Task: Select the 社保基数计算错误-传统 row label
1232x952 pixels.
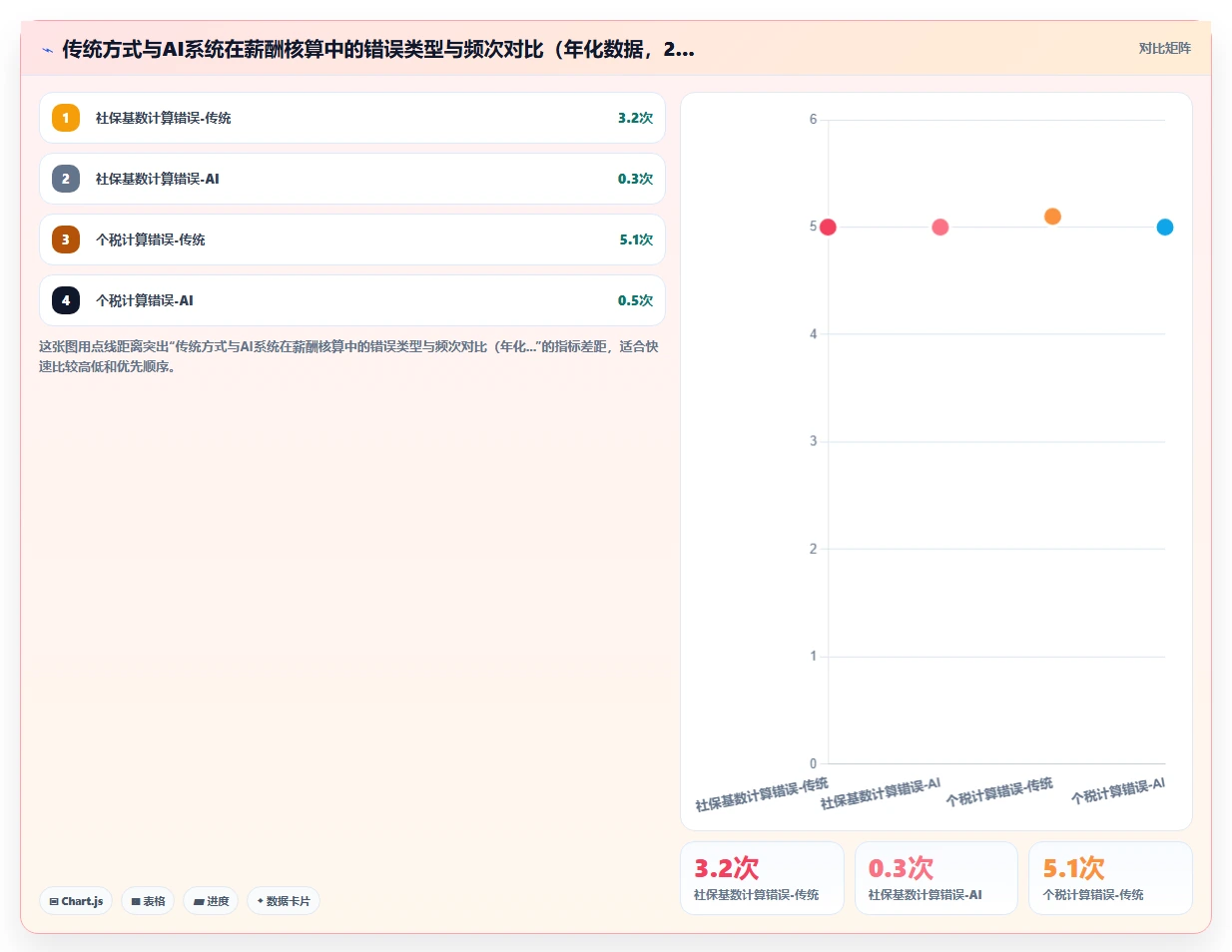Action: 164,118
